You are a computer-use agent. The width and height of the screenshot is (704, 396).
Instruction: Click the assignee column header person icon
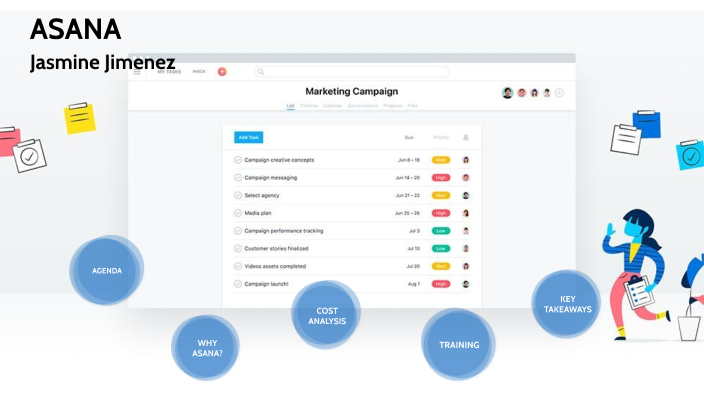click(466, 137)
